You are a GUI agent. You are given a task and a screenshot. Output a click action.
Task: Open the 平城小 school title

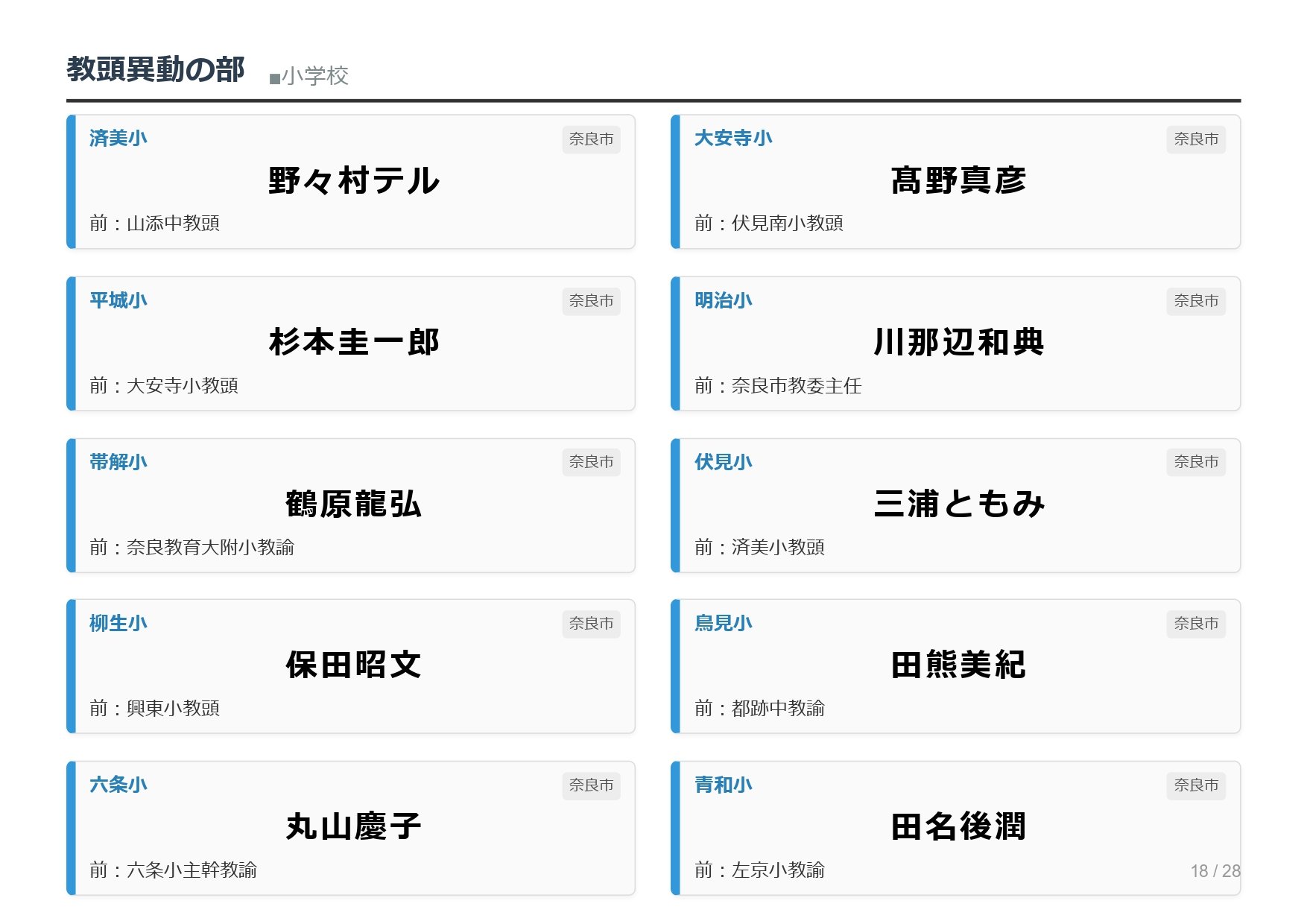coord(118,300)
